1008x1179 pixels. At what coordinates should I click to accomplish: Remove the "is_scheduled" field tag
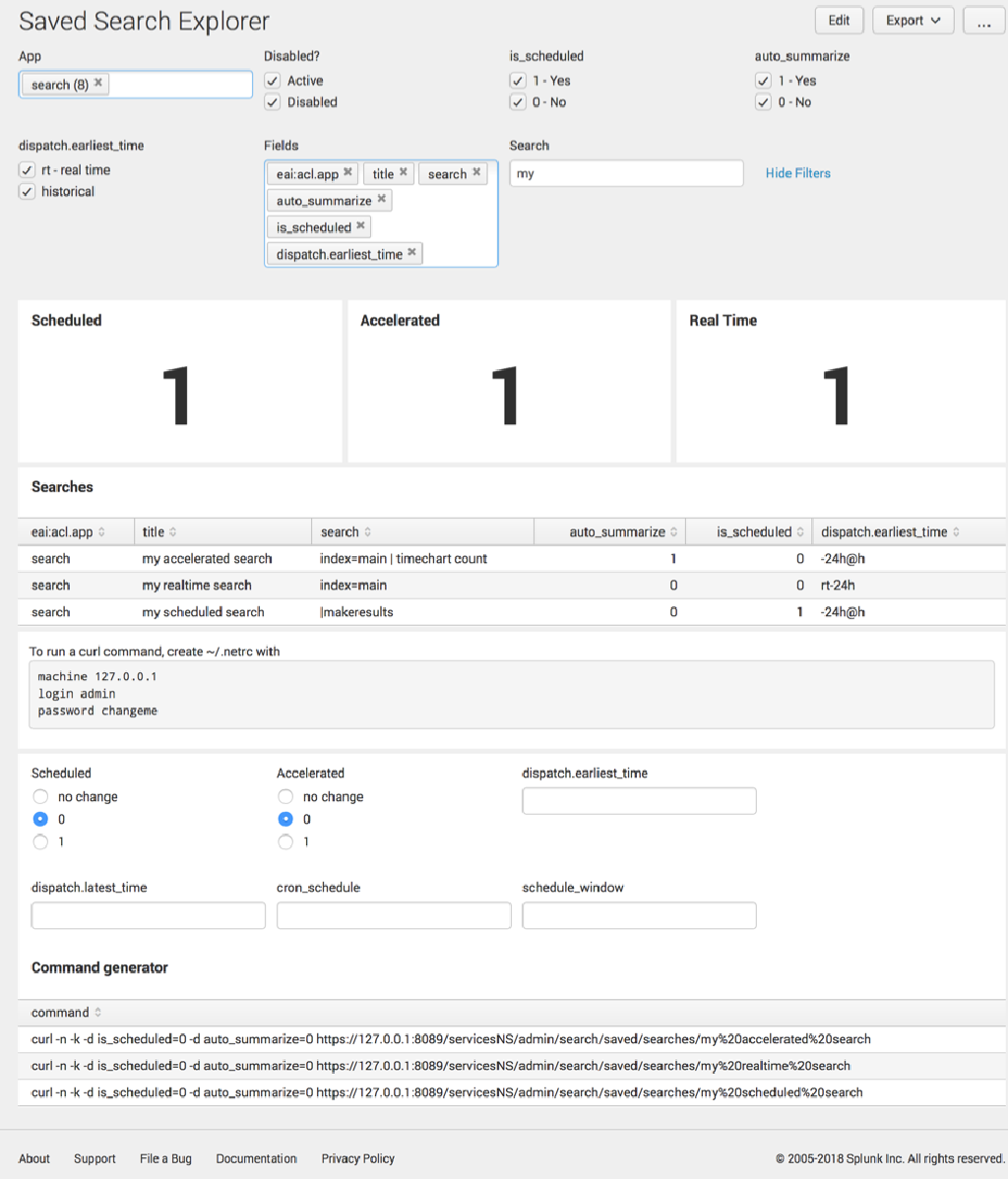tap(360, 226)
